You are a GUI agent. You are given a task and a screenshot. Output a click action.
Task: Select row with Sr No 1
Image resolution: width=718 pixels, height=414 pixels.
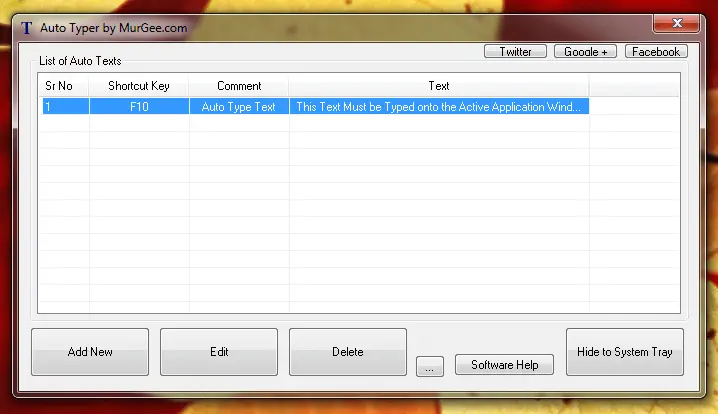62,107
